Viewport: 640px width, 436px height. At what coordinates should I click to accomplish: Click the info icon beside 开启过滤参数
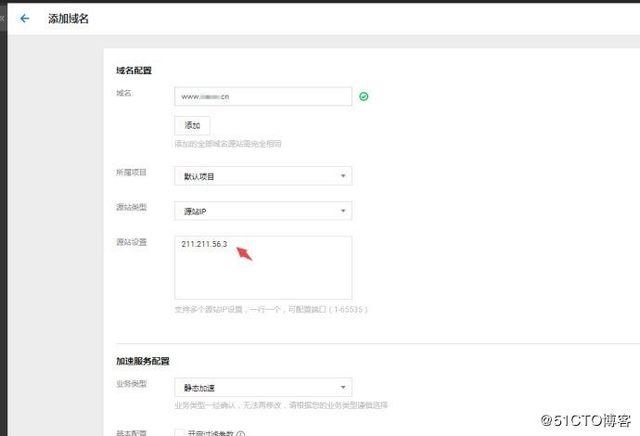[x=240, y=434]
